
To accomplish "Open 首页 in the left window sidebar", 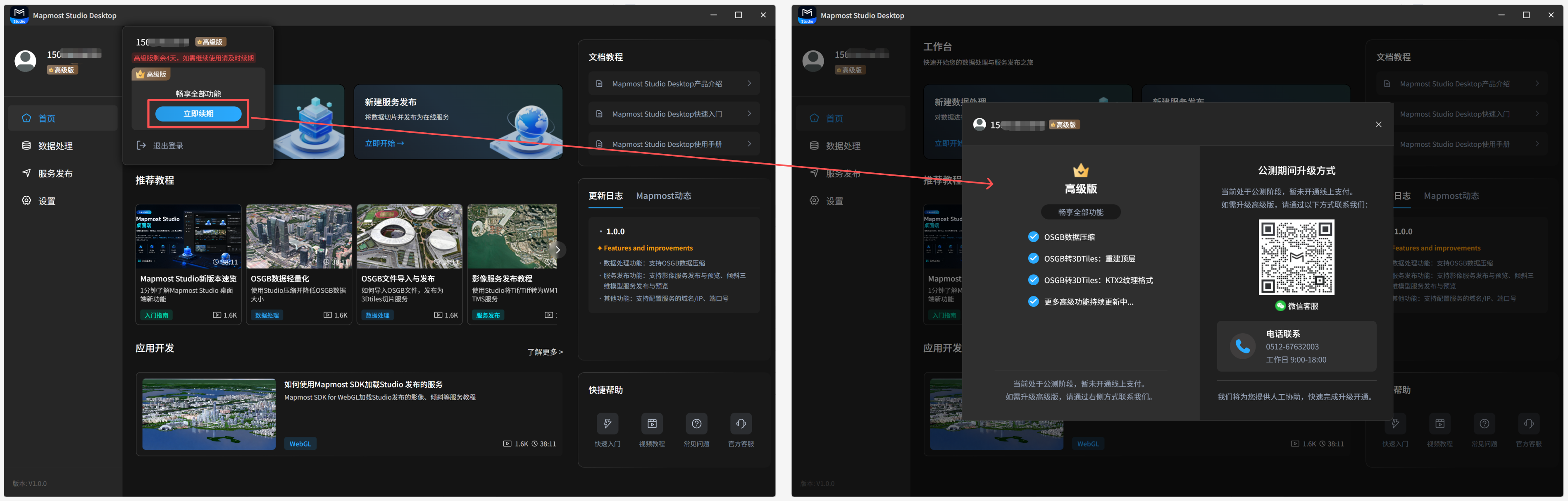I will [63, 118].
